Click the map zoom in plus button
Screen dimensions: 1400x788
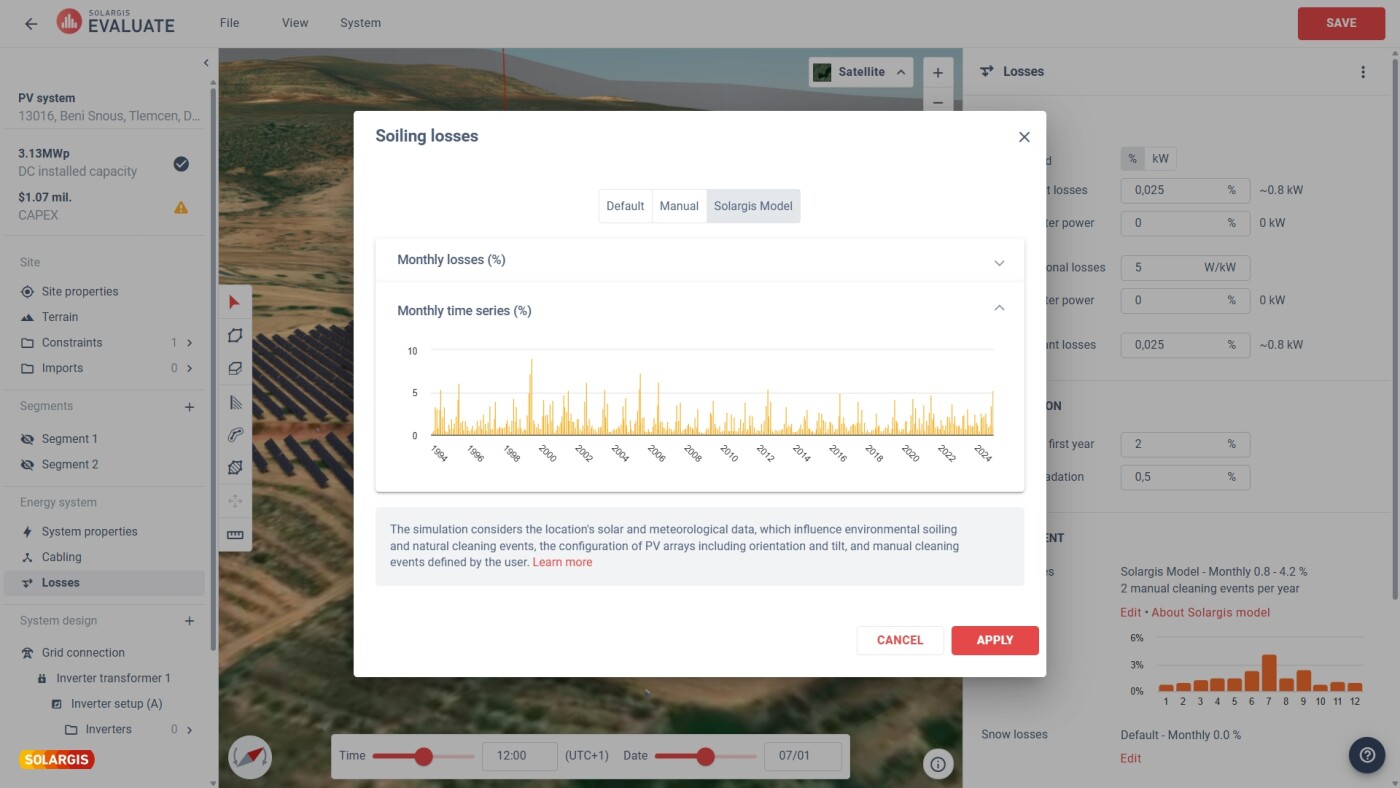point(937,73)
